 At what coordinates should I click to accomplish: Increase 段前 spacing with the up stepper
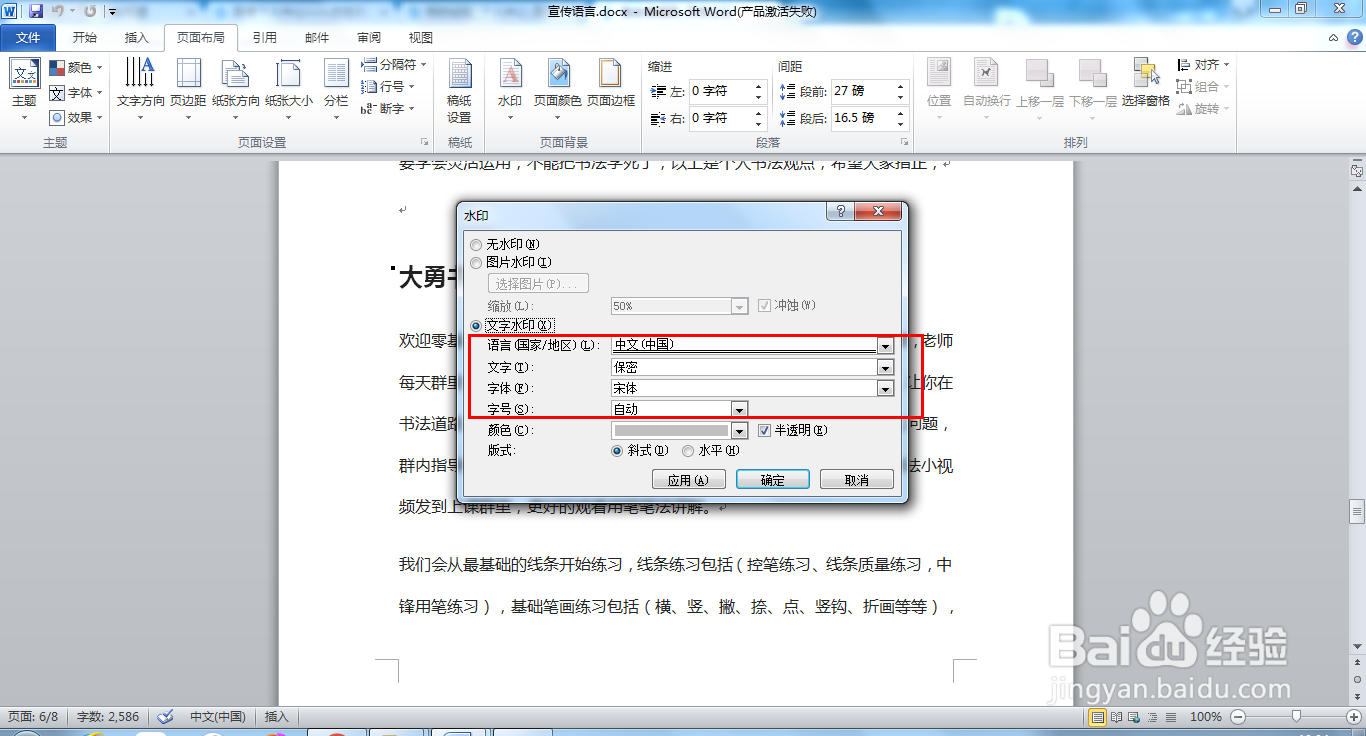[x=898, y=85]
